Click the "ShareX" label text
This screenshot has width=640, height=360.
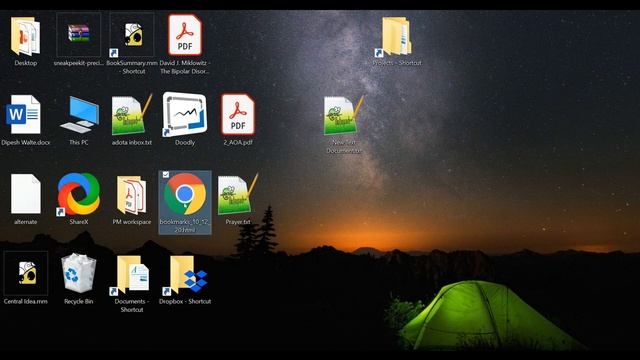pyautogui.click(x=79, y=222)
